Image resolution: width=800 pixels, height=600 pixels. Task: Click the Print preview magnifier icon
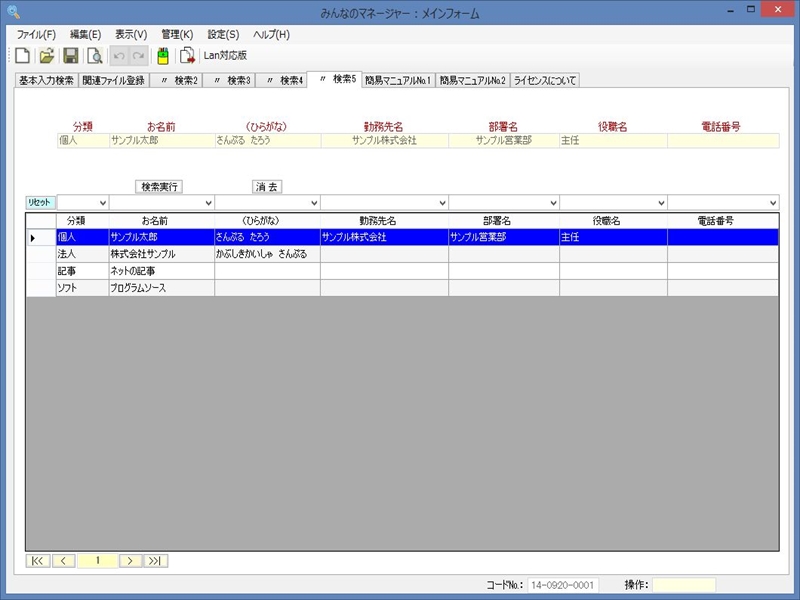[95, 56]
